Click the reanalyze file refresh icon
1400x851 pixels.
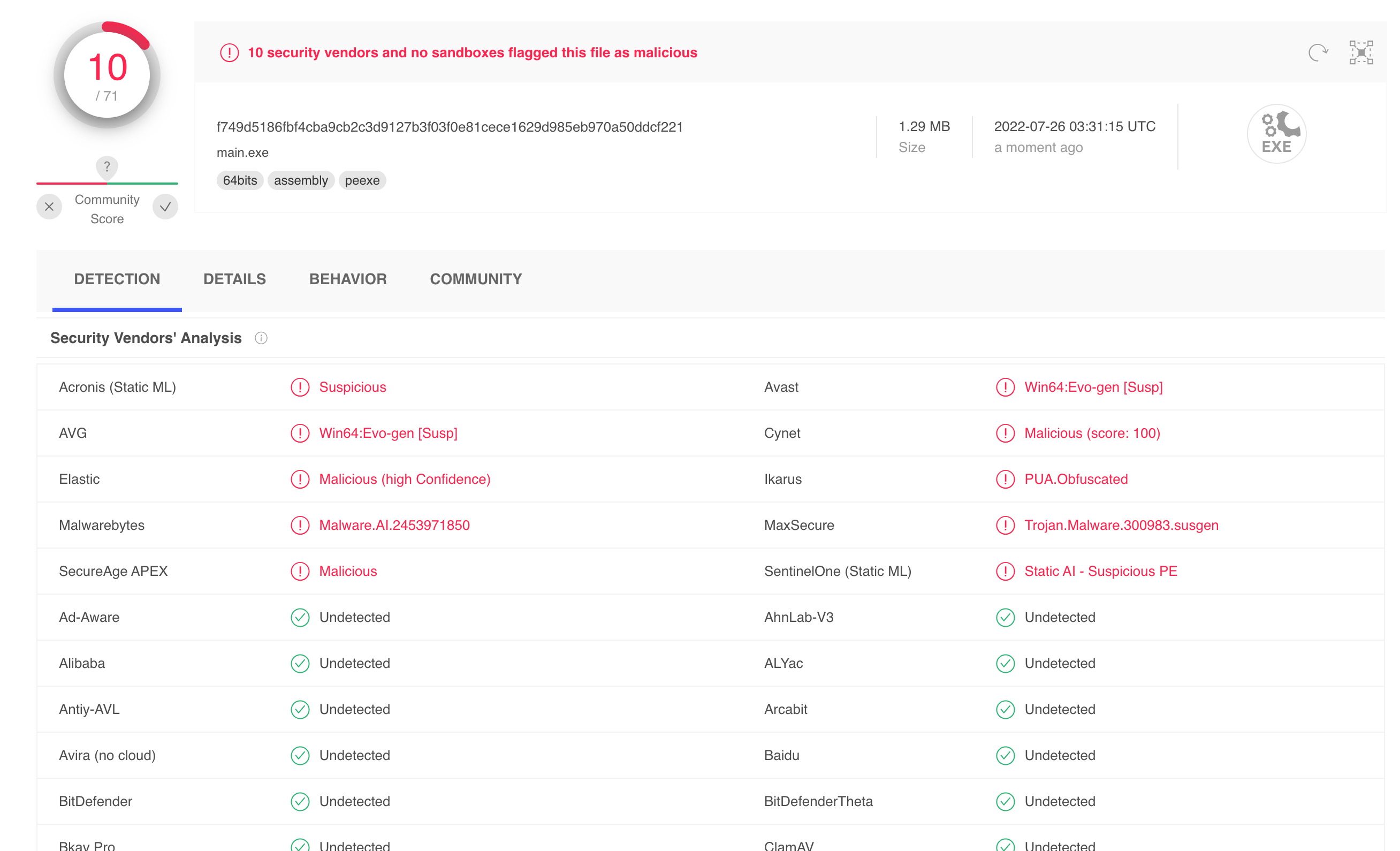(x=1318, y=53)
